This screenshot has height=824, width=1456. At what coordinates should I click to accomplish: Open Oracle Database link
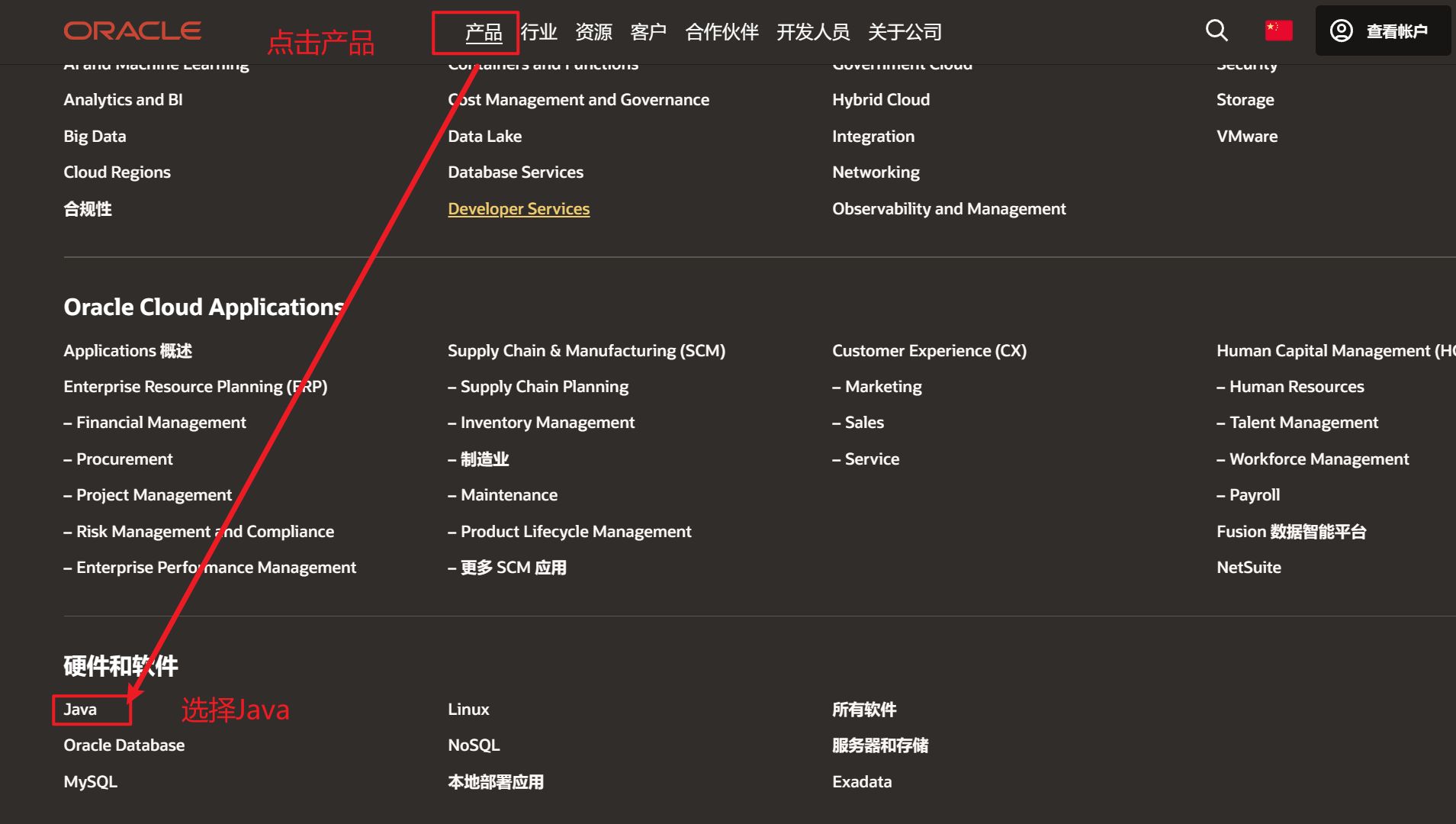point(124,745)
